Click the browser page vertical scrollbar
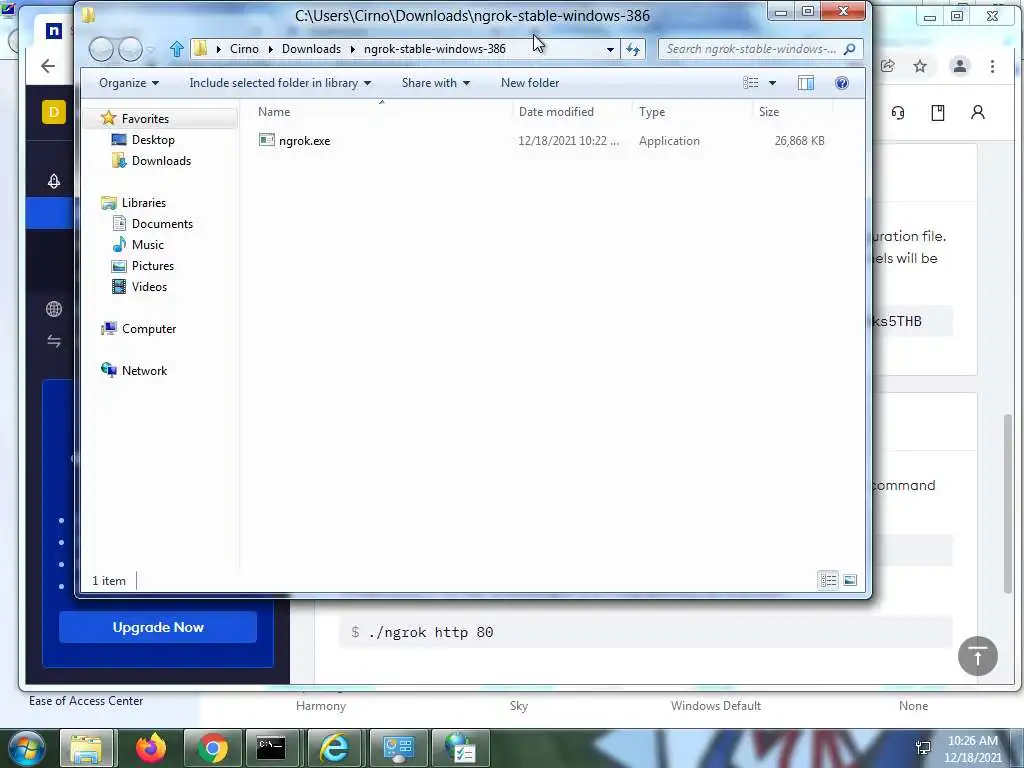Screen dimensions: 1024x768 point(1009,503)
